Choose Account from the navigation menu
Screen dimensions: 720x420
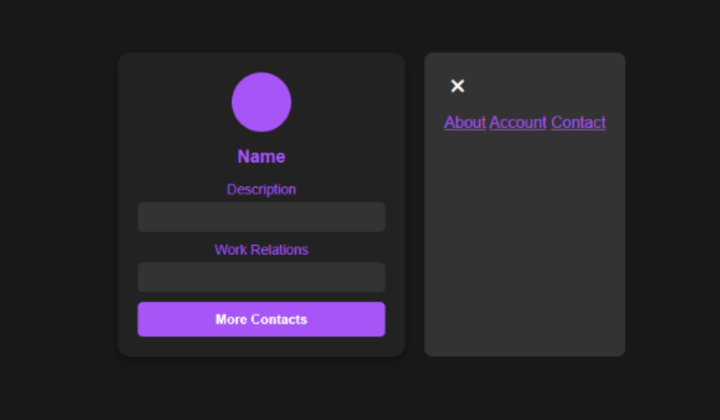(518, 123)
